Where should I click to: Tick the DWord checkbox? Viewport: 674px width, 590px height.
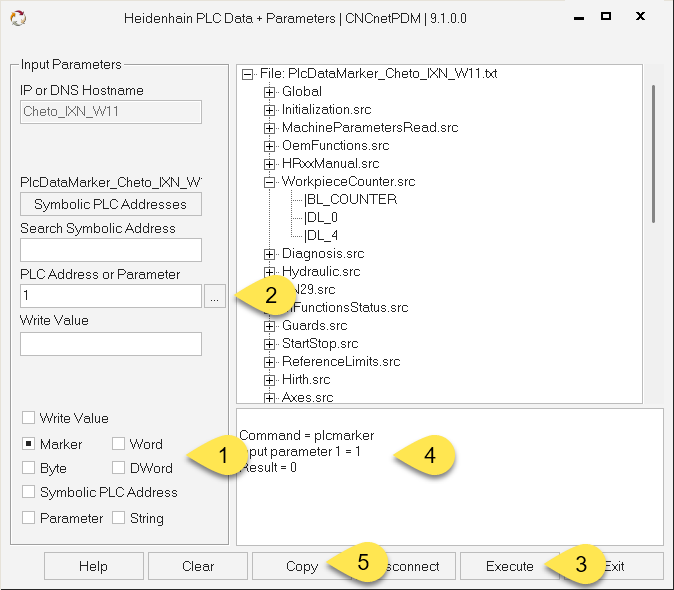click(118, 468)
